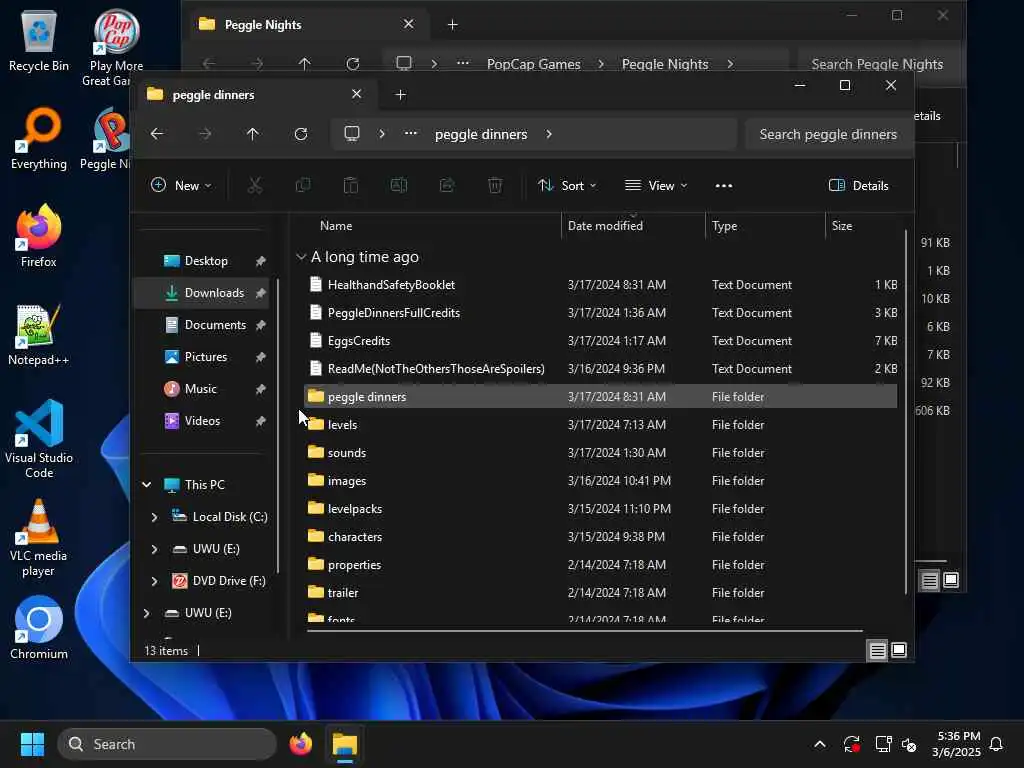Go up one folder in peggle dinners window
This screenshot has height=768, width=1024.
pos(253,134)
